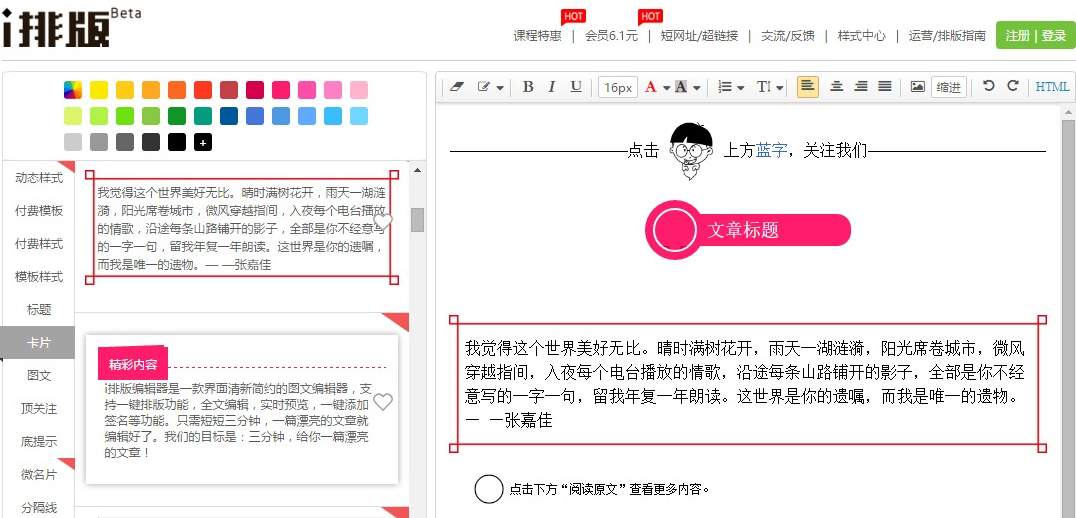Open the 动态样式 category
Image resolution: width=1076 pixels, height=518 pixels.
point(38,178)
